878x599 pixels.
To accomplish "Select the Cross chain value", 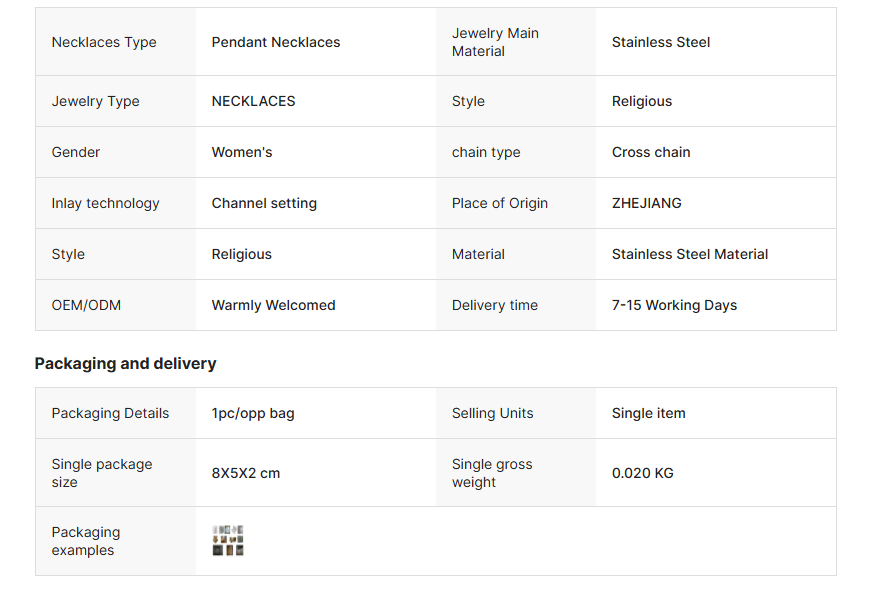I will click(651, 152).
